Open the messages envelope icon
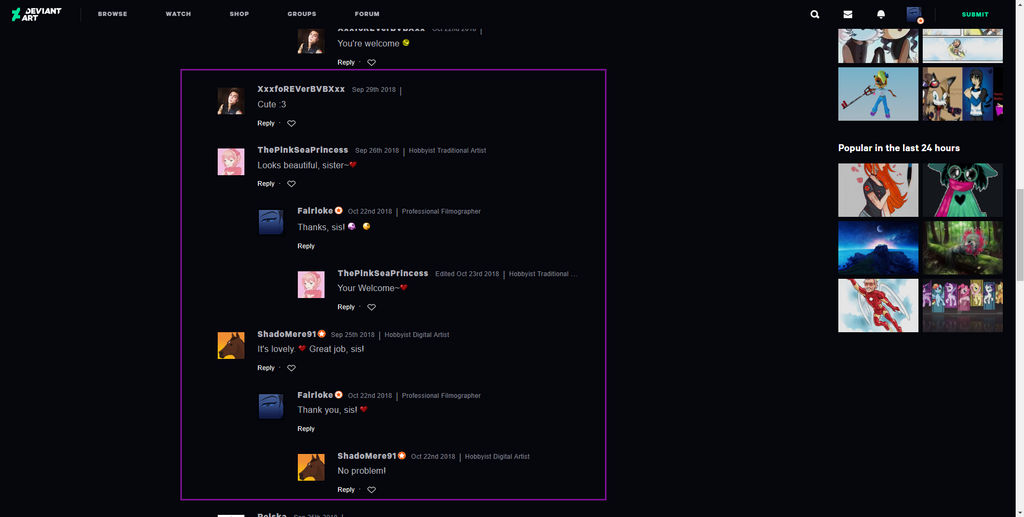The width and height of the screenshot is (1024, 517). [x=848, y=14]
